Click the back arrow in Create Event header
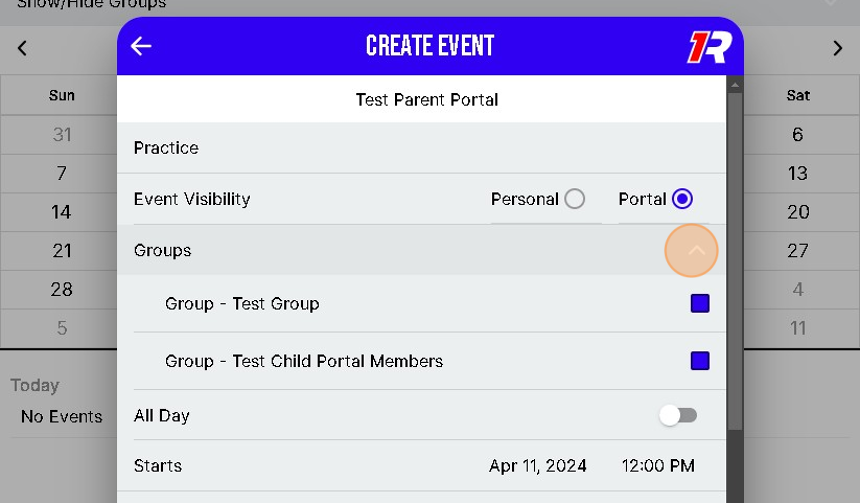Viewport: 860px width, 503px height. [x=141, y=46]
